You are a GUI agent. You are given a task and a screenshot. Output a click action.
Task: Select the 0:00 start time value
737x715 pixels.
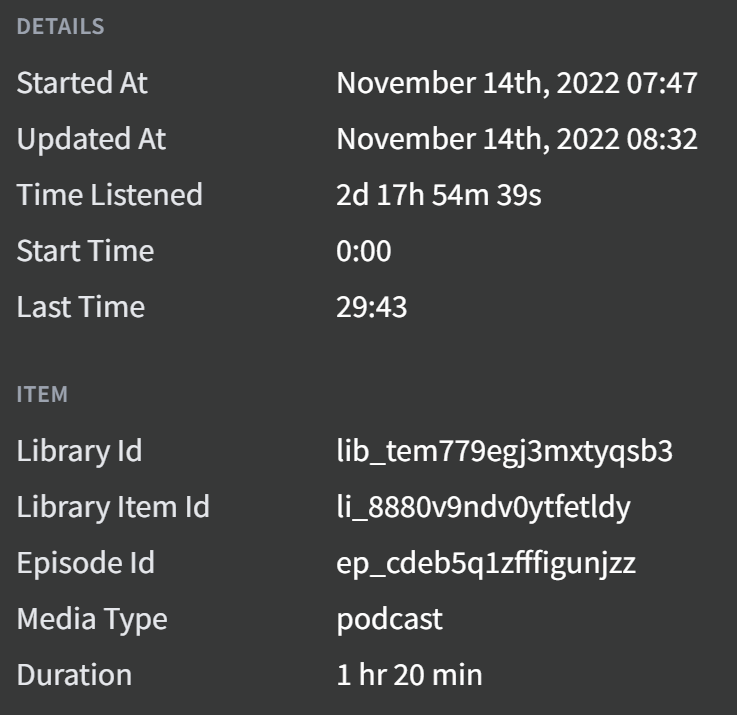tap(364, 251)
